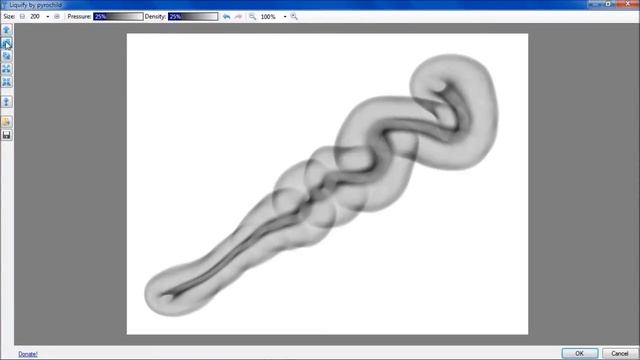Viewport: 640px width, 360px height.
Task: Select the Twirl clockwise tool under the cursor
Action: coord(7,43)
